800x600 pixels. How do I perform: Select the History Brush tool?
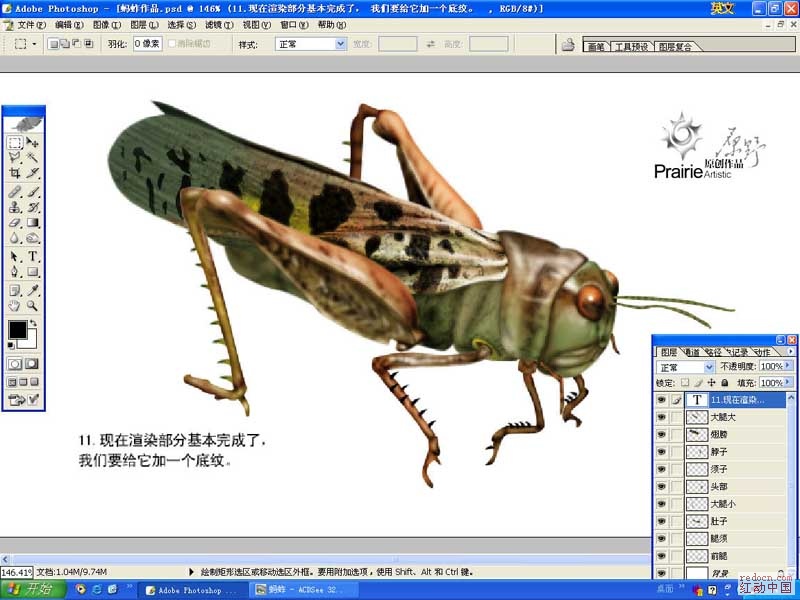click(x=33, y=207)
